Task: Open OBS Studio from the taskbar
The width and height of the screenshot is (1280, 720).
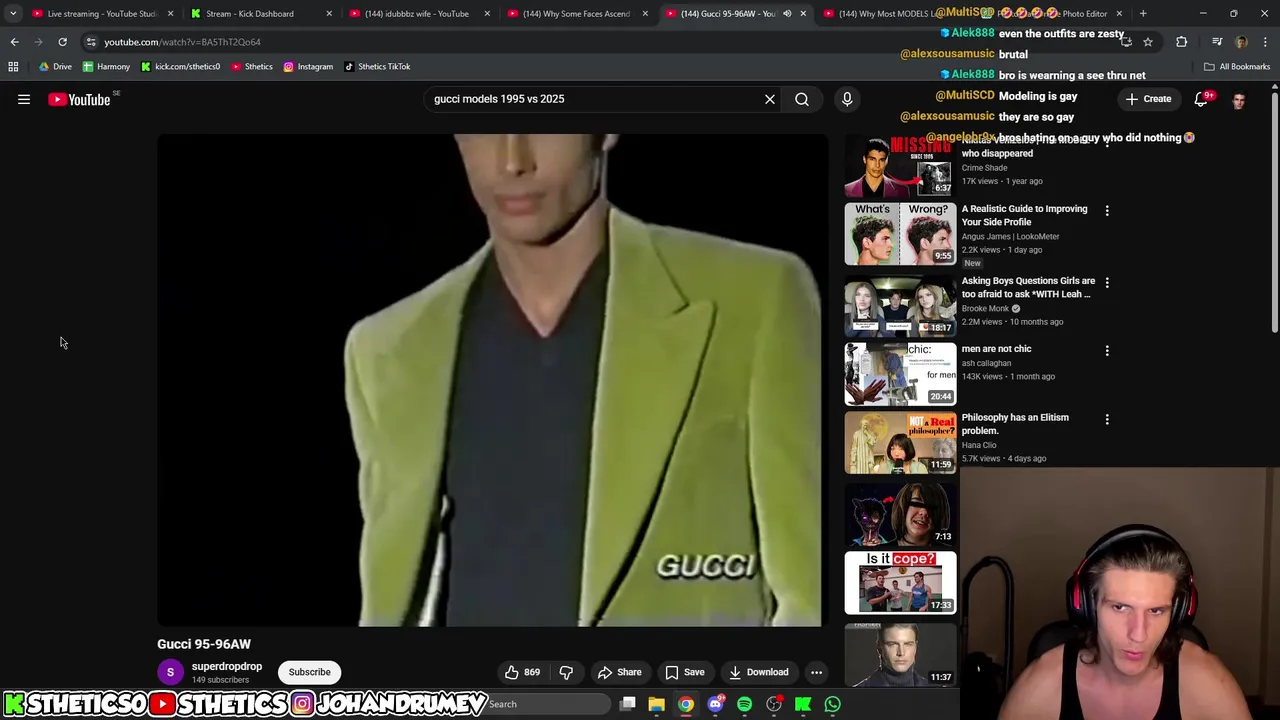Action: pos(774,704)
